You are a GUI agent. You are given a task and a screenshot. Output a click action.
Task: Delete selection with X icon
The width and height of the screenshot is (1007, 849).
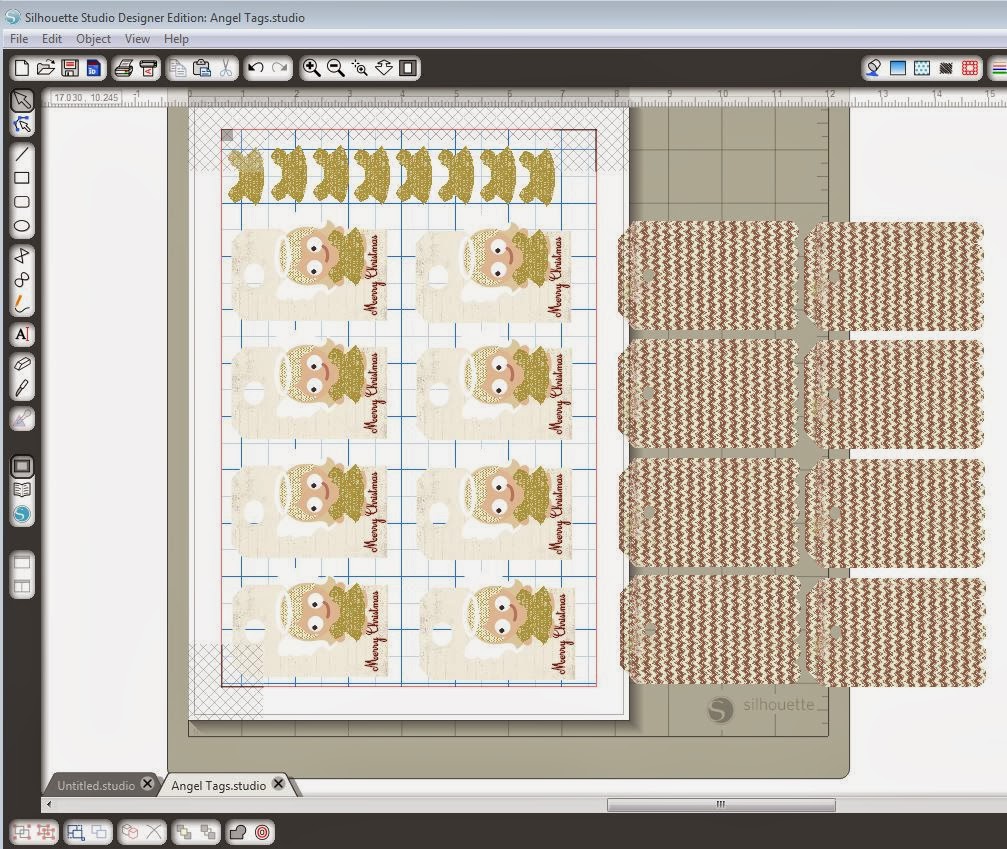click(153, 832)
